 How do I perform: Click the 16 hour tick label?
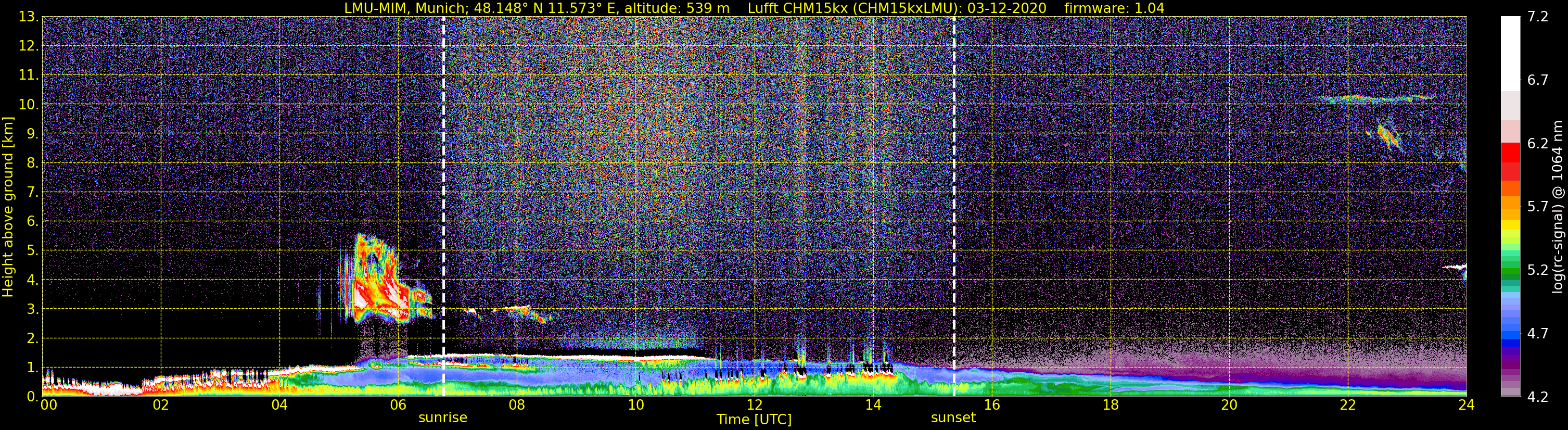coord(991,406)
